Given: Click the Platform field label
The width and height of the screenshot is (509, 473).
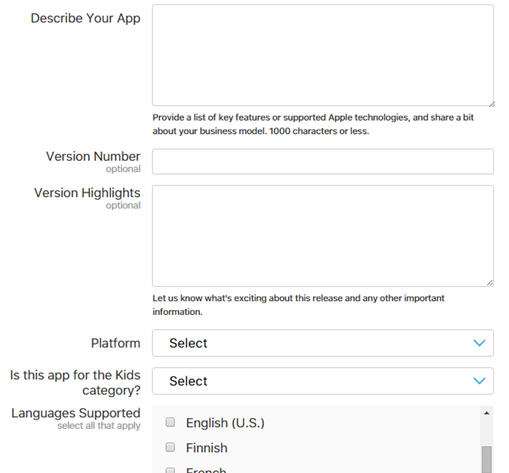Looking at the screenshot, I should (x=116, y=343).
